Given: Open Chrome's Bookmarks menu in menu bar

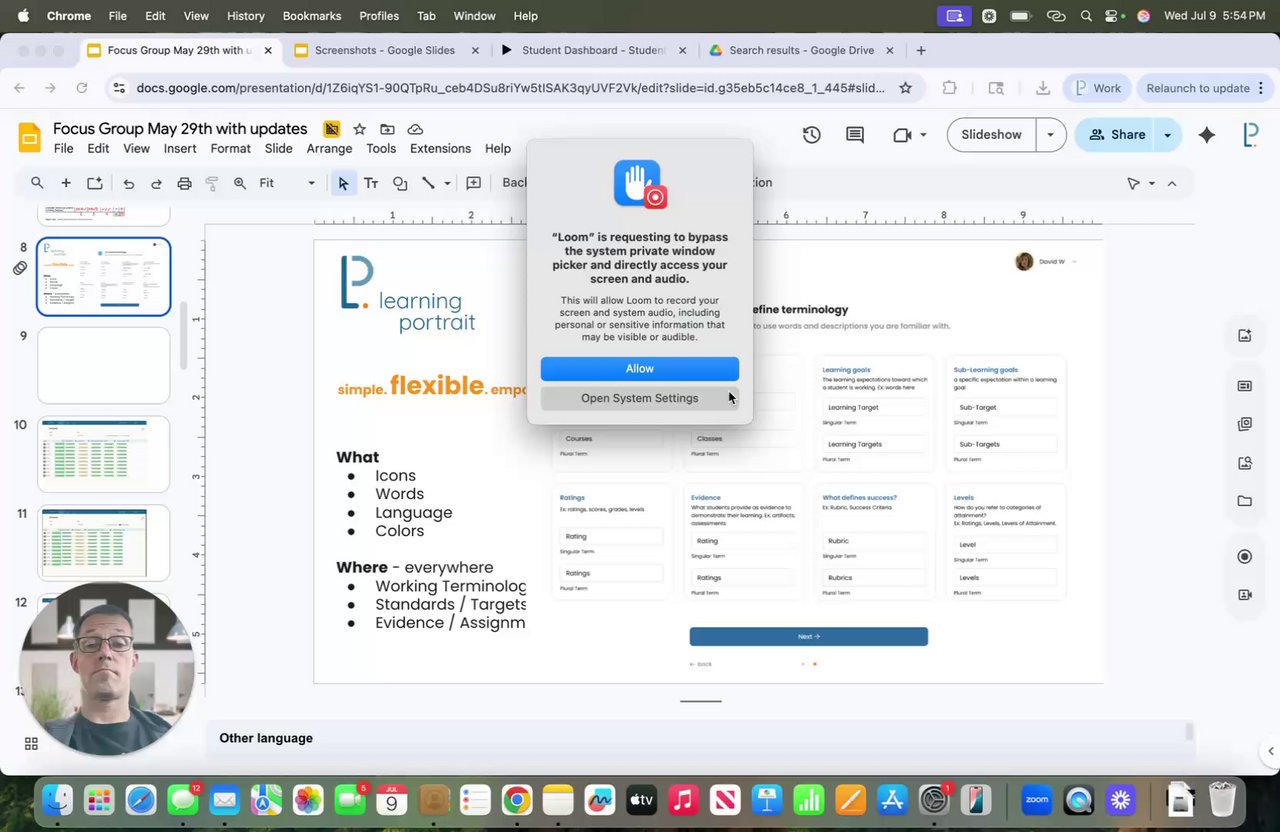Looking at the screenshot, I should (x=312, y=16).
